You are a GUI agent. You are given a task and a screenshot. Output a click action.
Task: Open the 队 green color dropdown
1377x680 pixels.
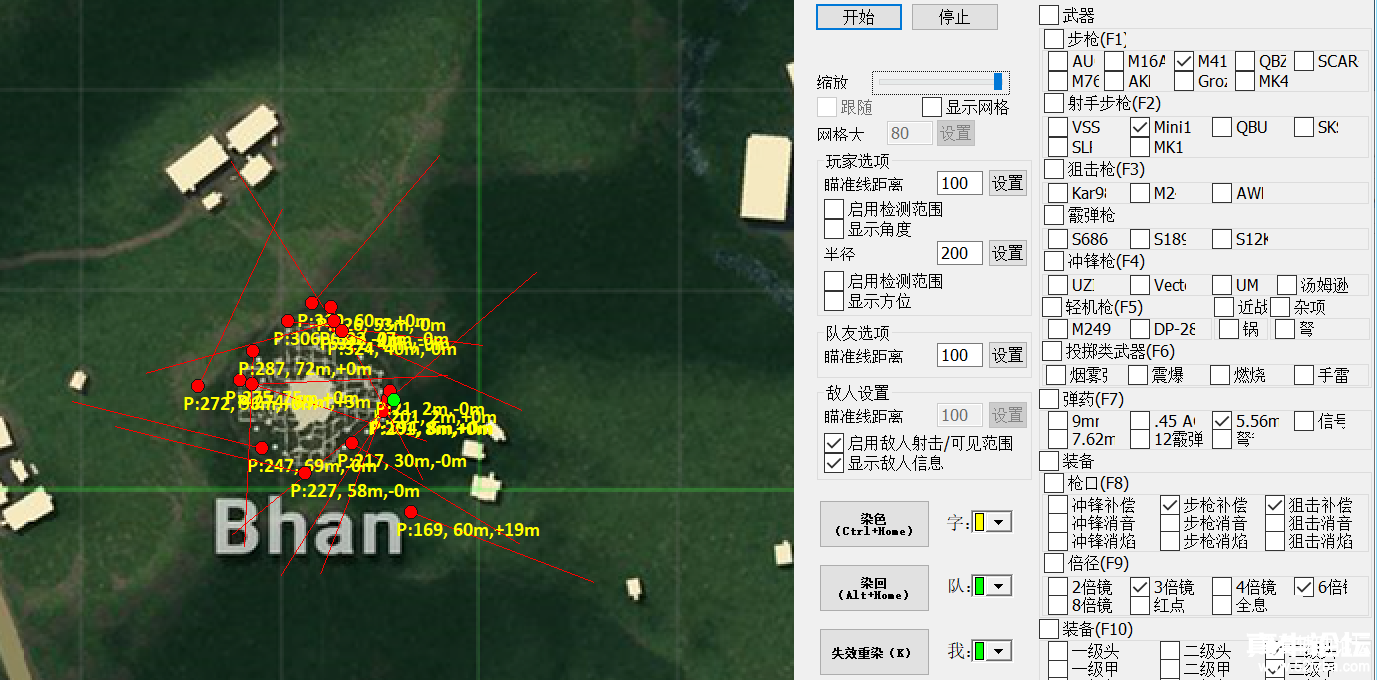(993, 585)
